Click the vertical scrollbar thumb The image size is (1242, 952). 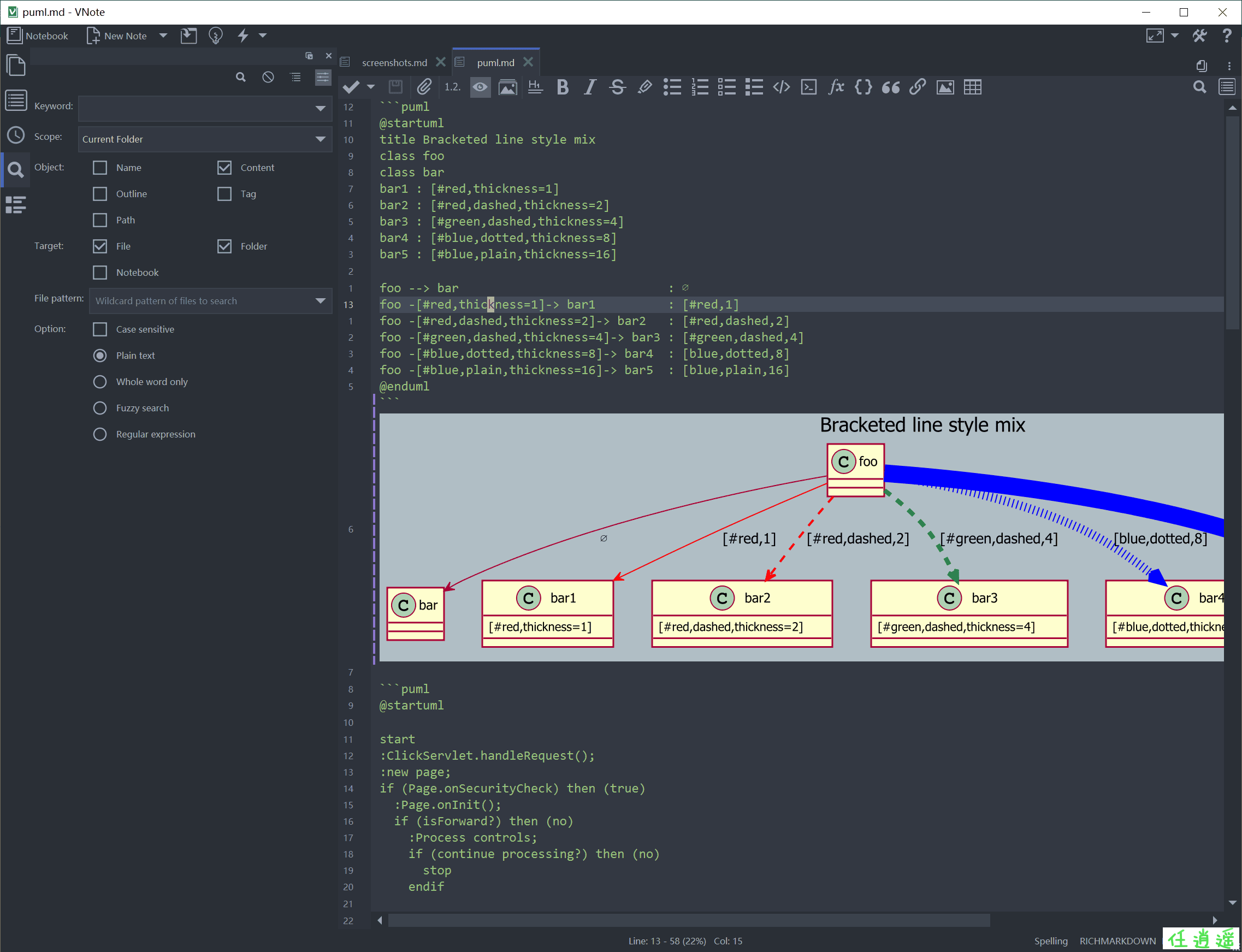(1232, 222)
